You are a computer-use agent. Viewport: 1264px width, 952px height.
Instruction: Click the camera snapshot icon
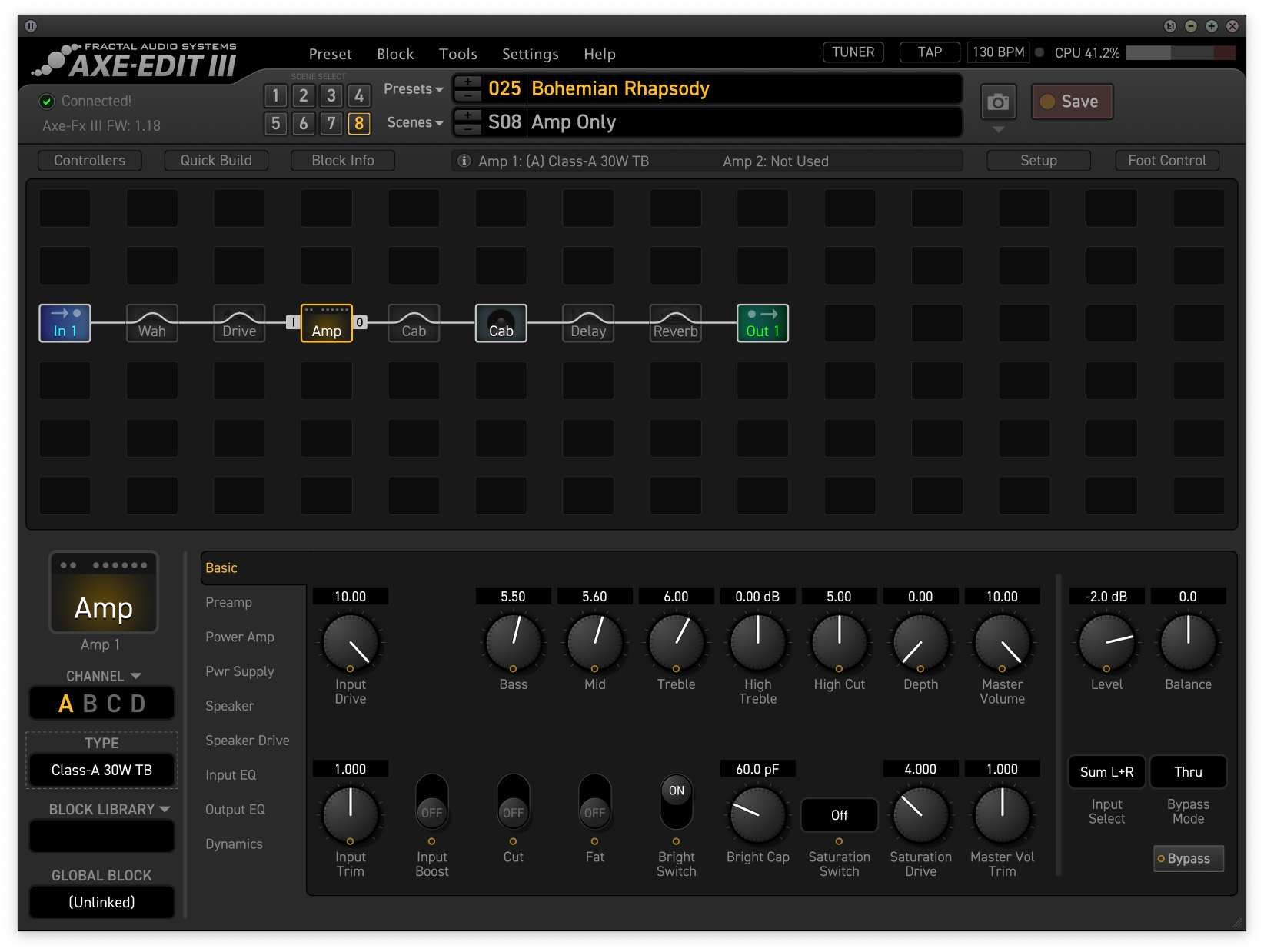click(x=998, y=102)
